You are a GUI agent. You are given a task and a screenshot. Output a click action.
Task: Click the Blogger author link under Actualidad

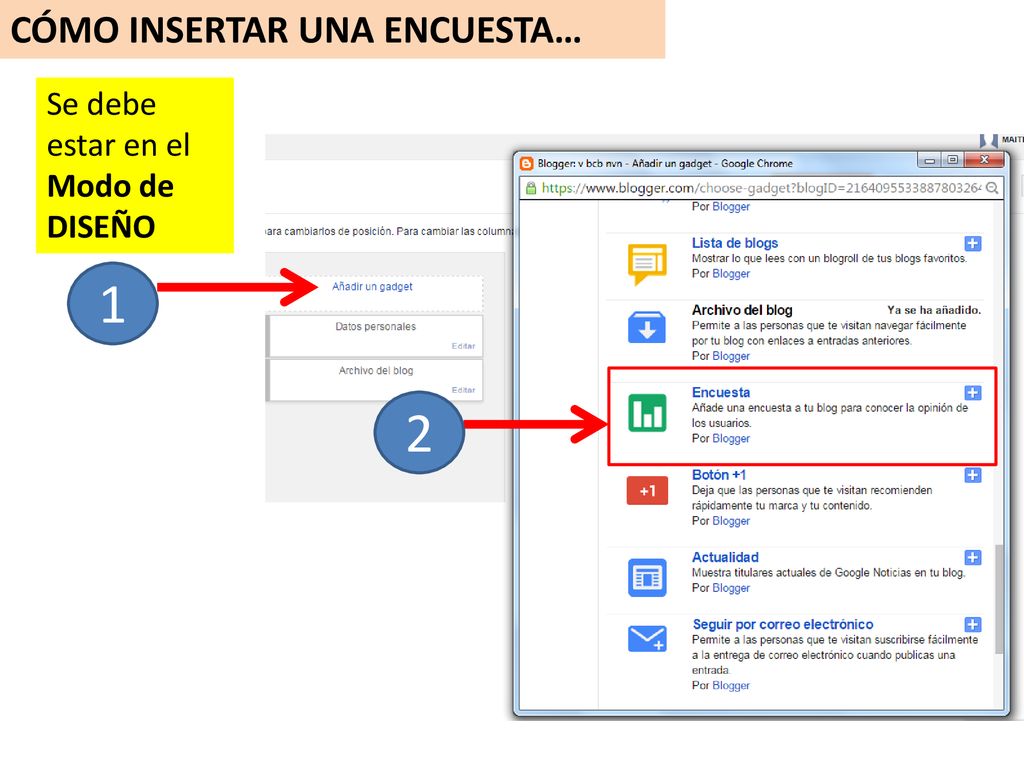pos(731,588)
